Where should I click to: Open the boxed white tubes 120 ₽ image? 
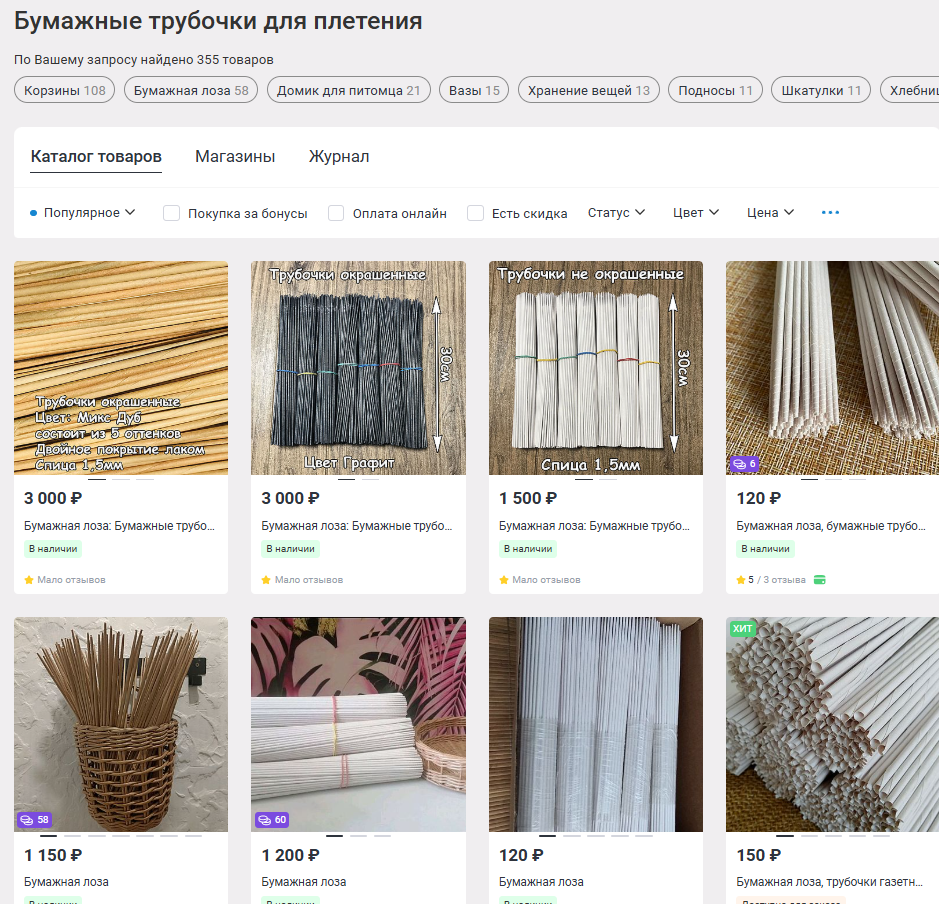point(596,724)
